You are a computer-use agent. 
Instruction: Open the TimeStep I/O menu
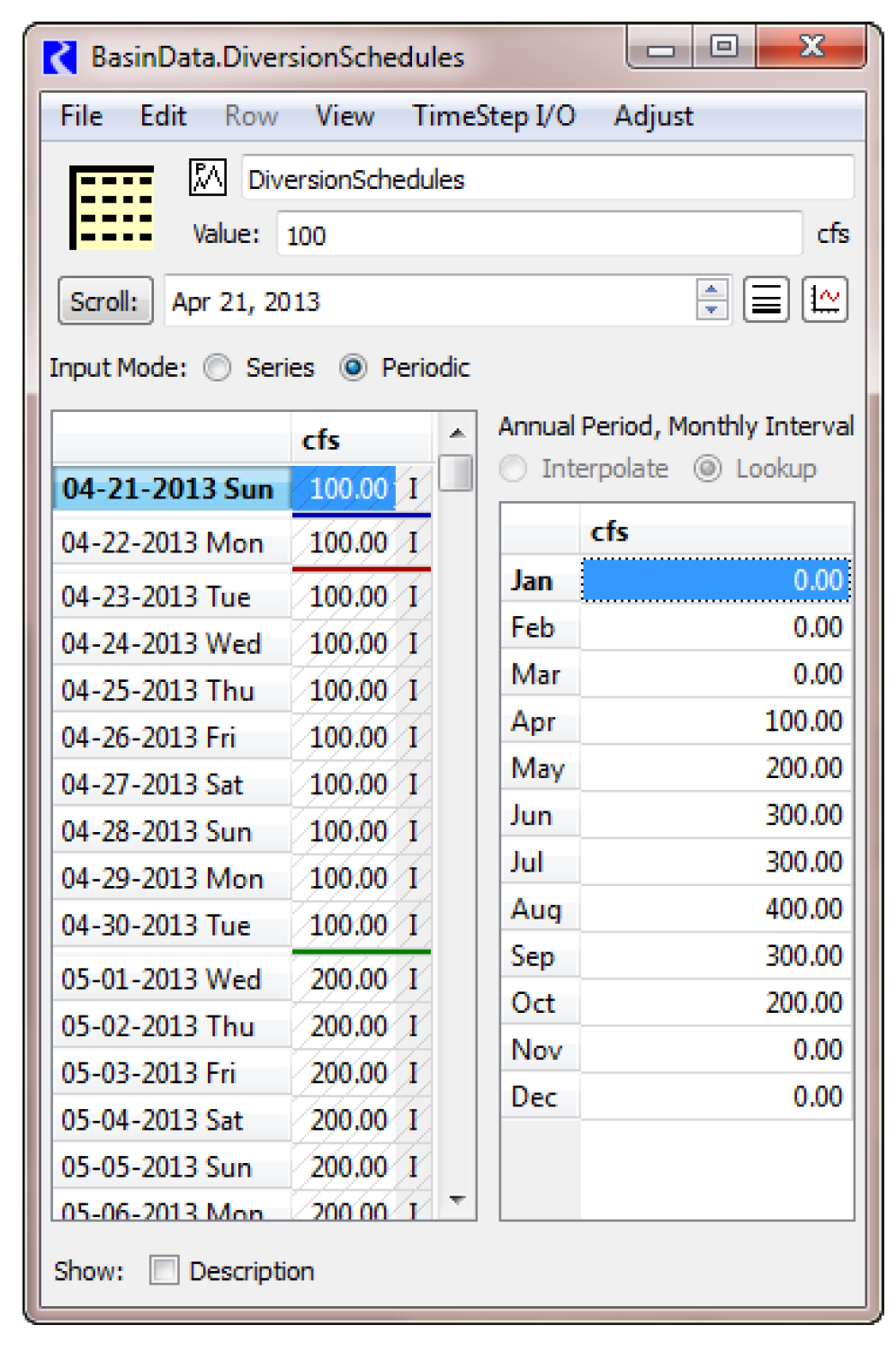493,117
